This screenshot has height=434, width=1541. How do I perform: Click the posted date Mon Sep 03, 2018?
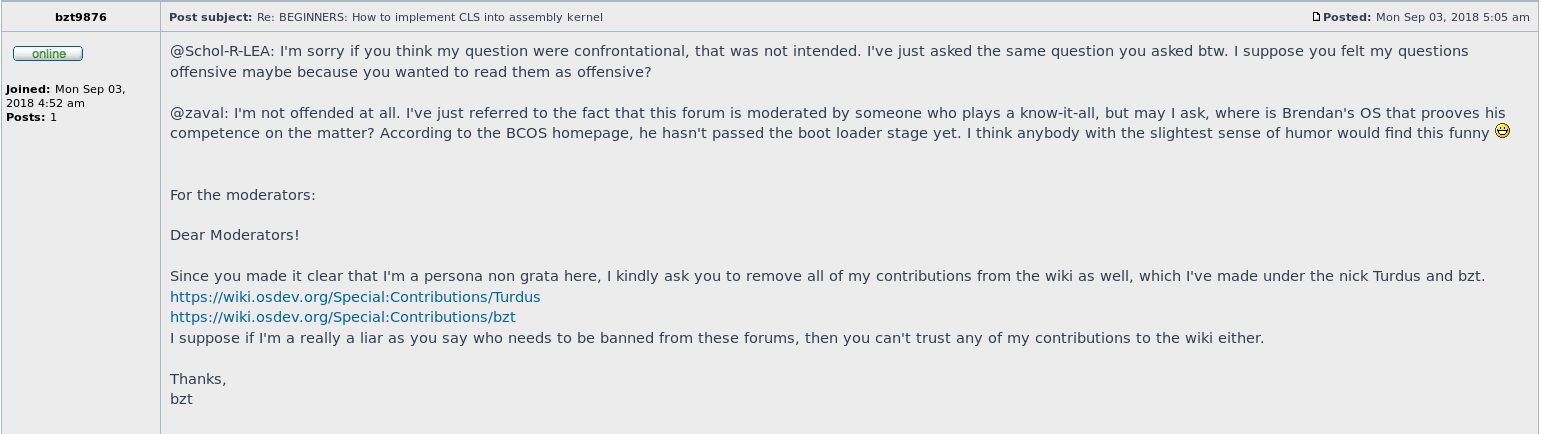pyautogui.click(x=1453, y=17)
